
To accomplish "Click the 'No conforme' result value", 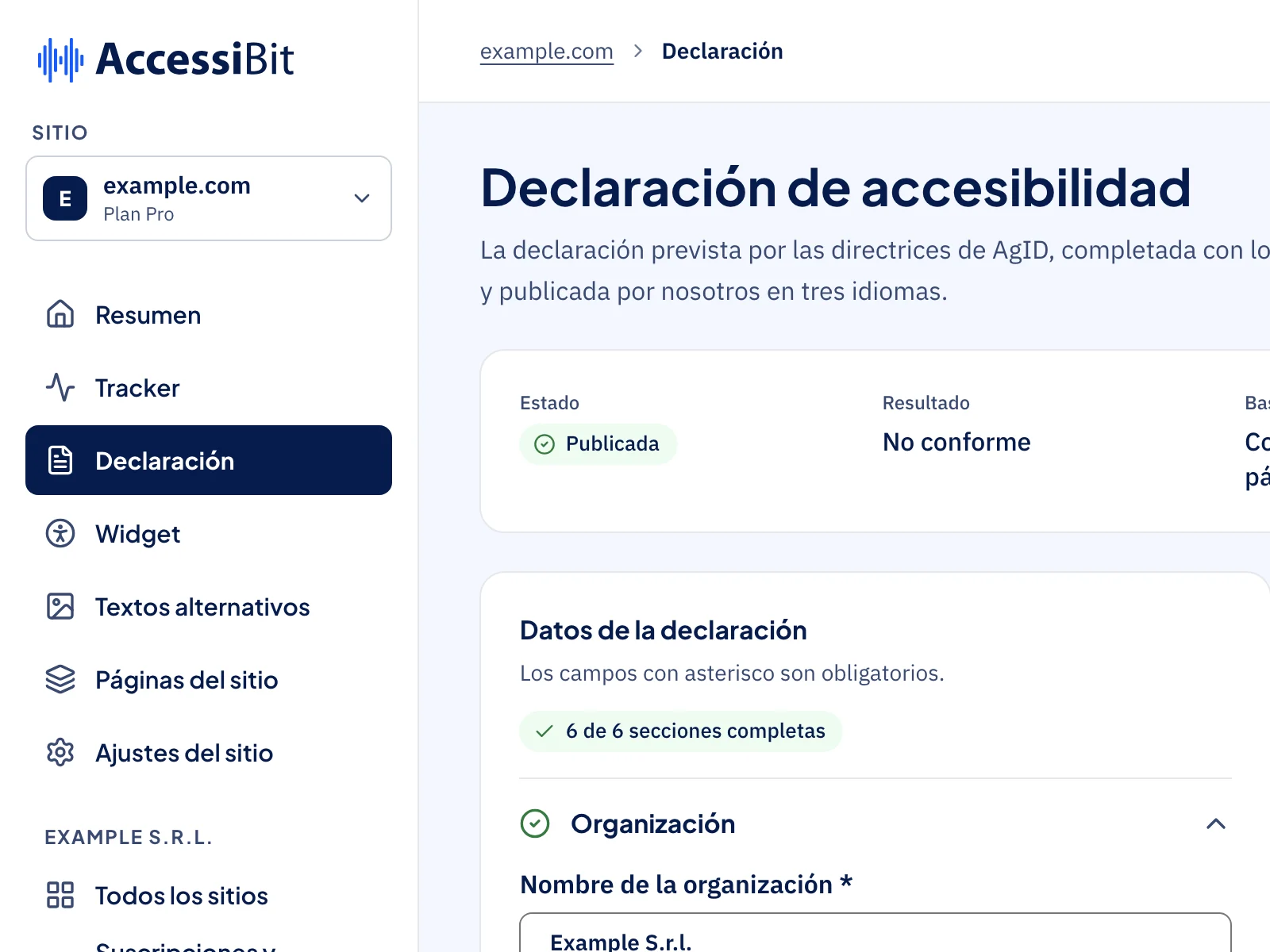I will pyautogui.click(x=956, y=442).
